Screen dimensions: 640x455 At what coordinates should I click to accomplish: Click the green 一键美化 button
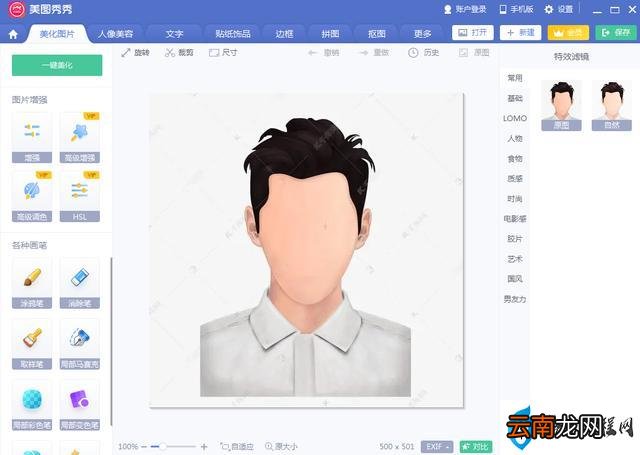[x=57, y=65]
